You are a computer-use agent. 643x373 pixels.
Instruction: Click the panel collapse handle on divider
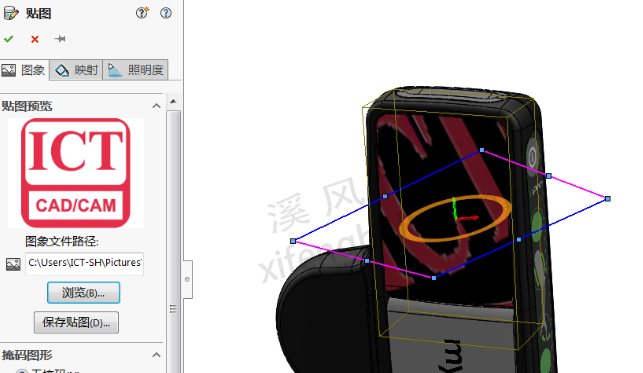pyautogui.click(x=187, y=279)
